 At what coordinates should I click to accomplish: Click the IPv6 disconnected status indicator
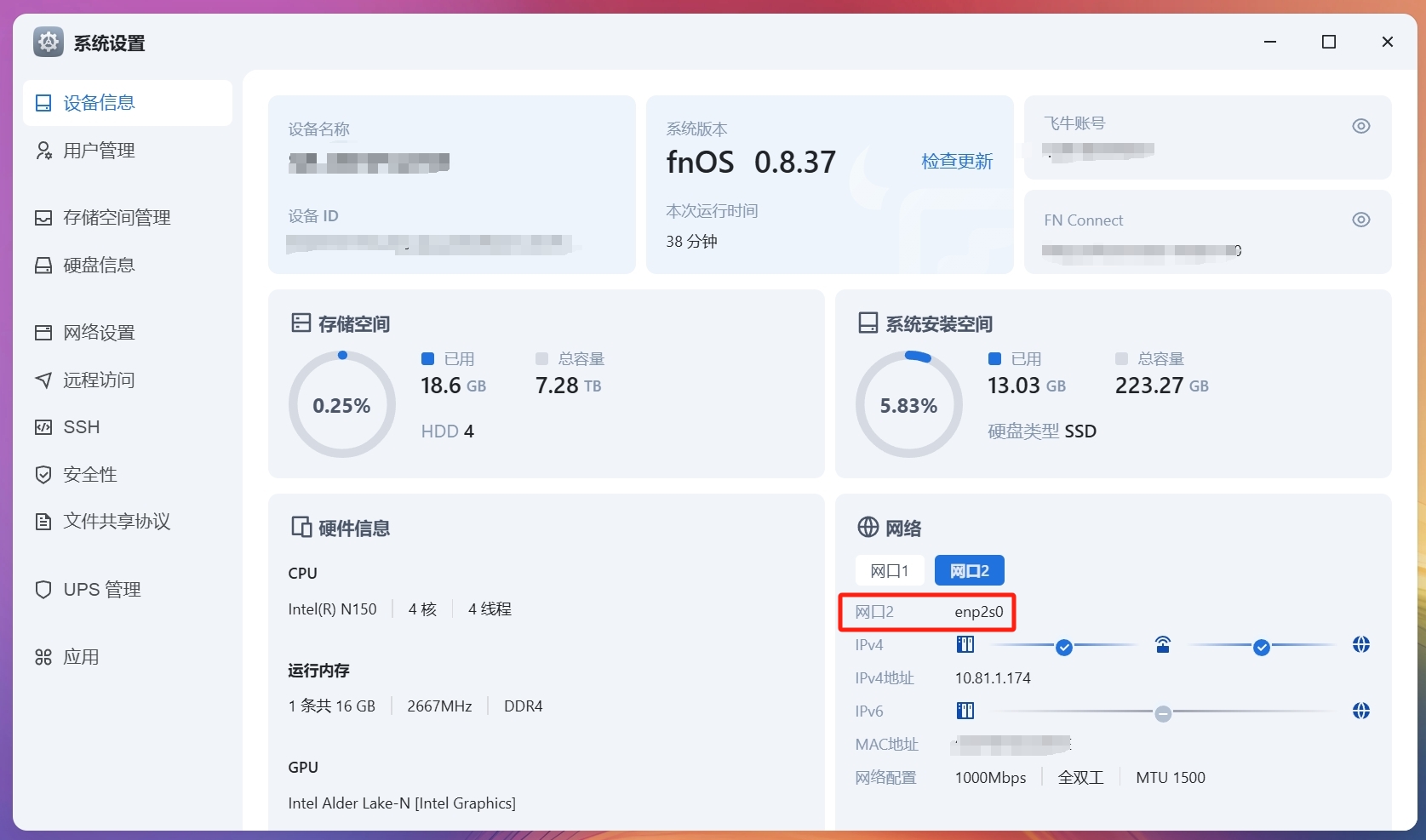[x=1163, y=714]
